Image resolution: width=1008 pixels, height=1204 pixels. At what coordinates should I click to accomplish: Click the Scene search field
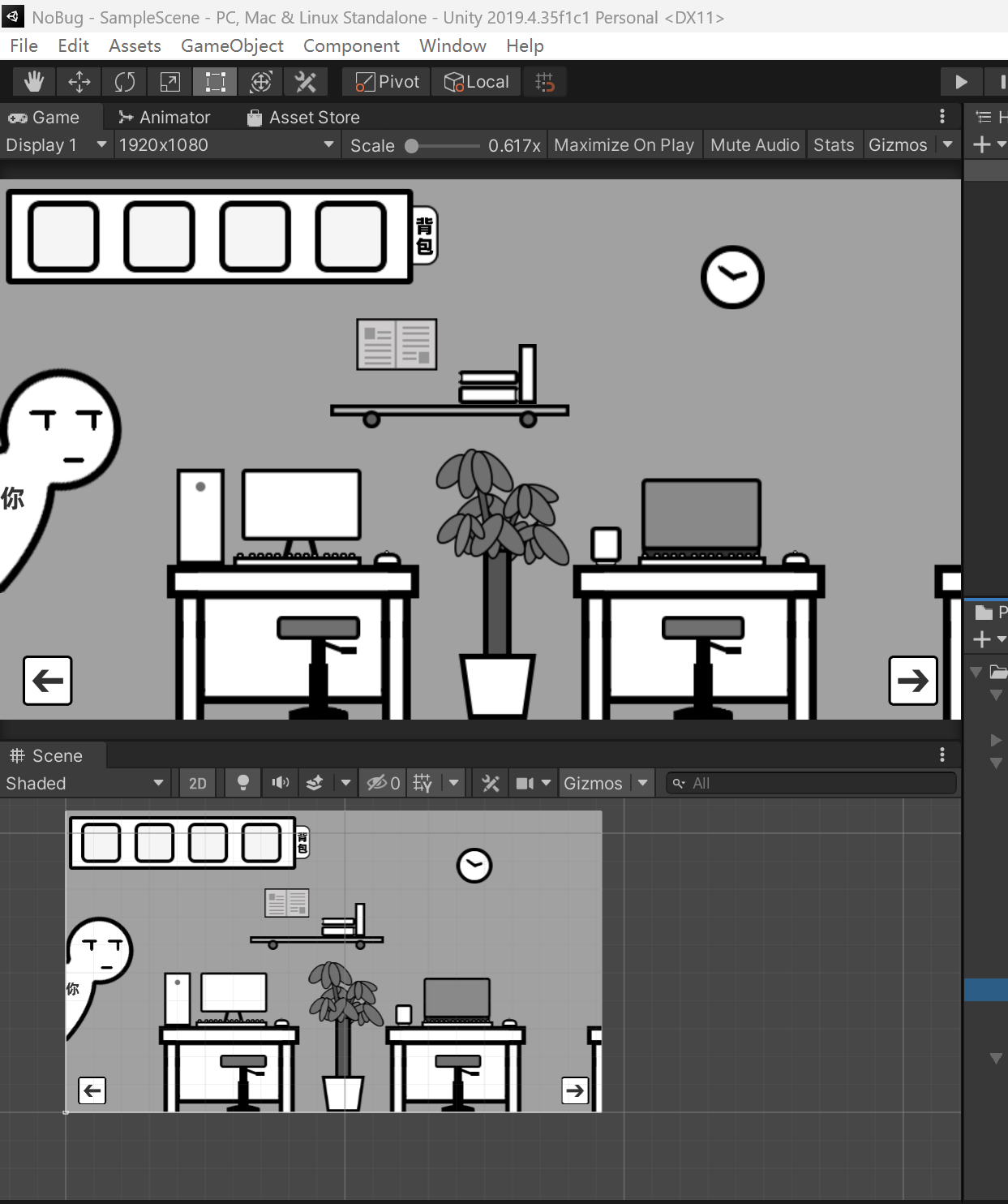point(811,783)
